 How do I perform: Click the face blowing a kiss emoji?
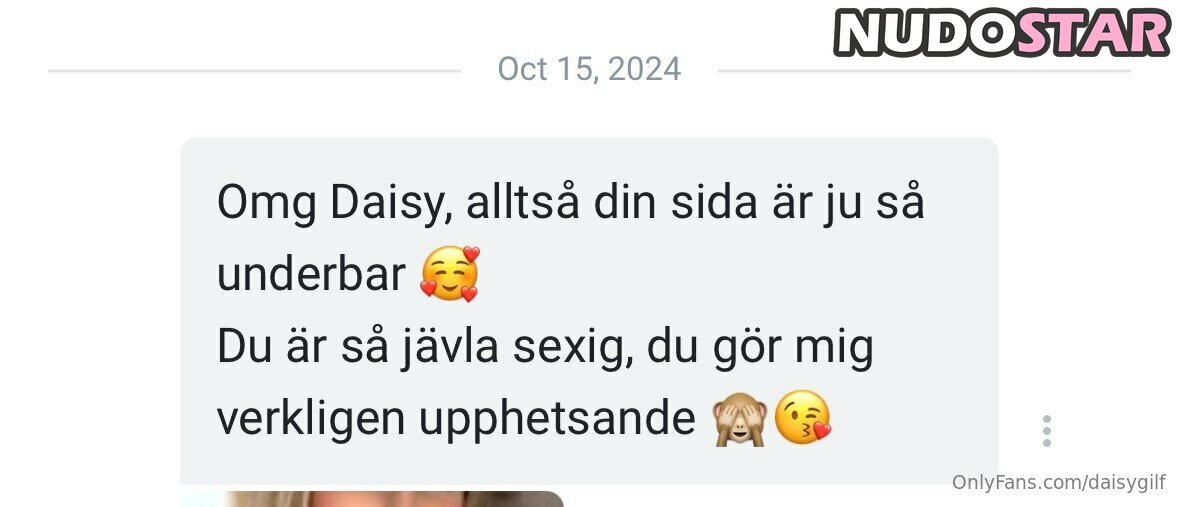803,419
